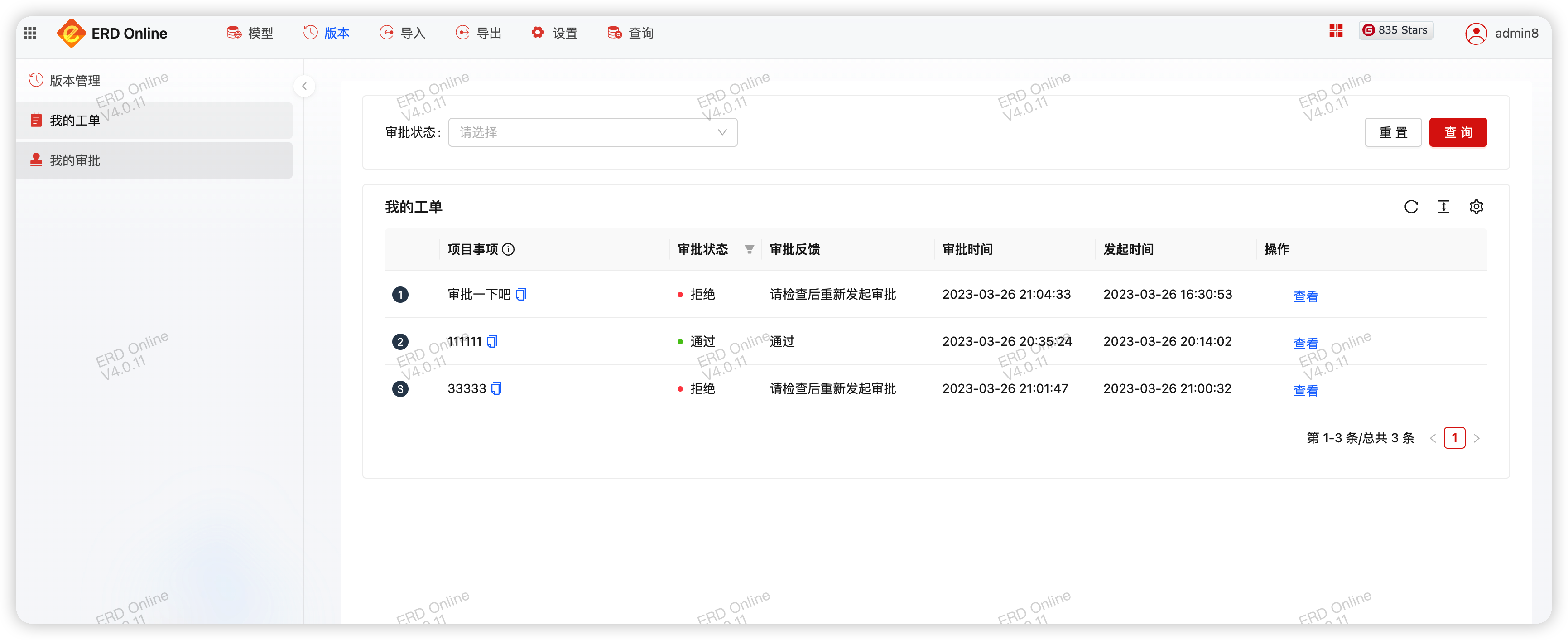Viewport: 1568px width, 640px height.
Task: Click the 审批反馈 column header
Action: click(794, 250)
